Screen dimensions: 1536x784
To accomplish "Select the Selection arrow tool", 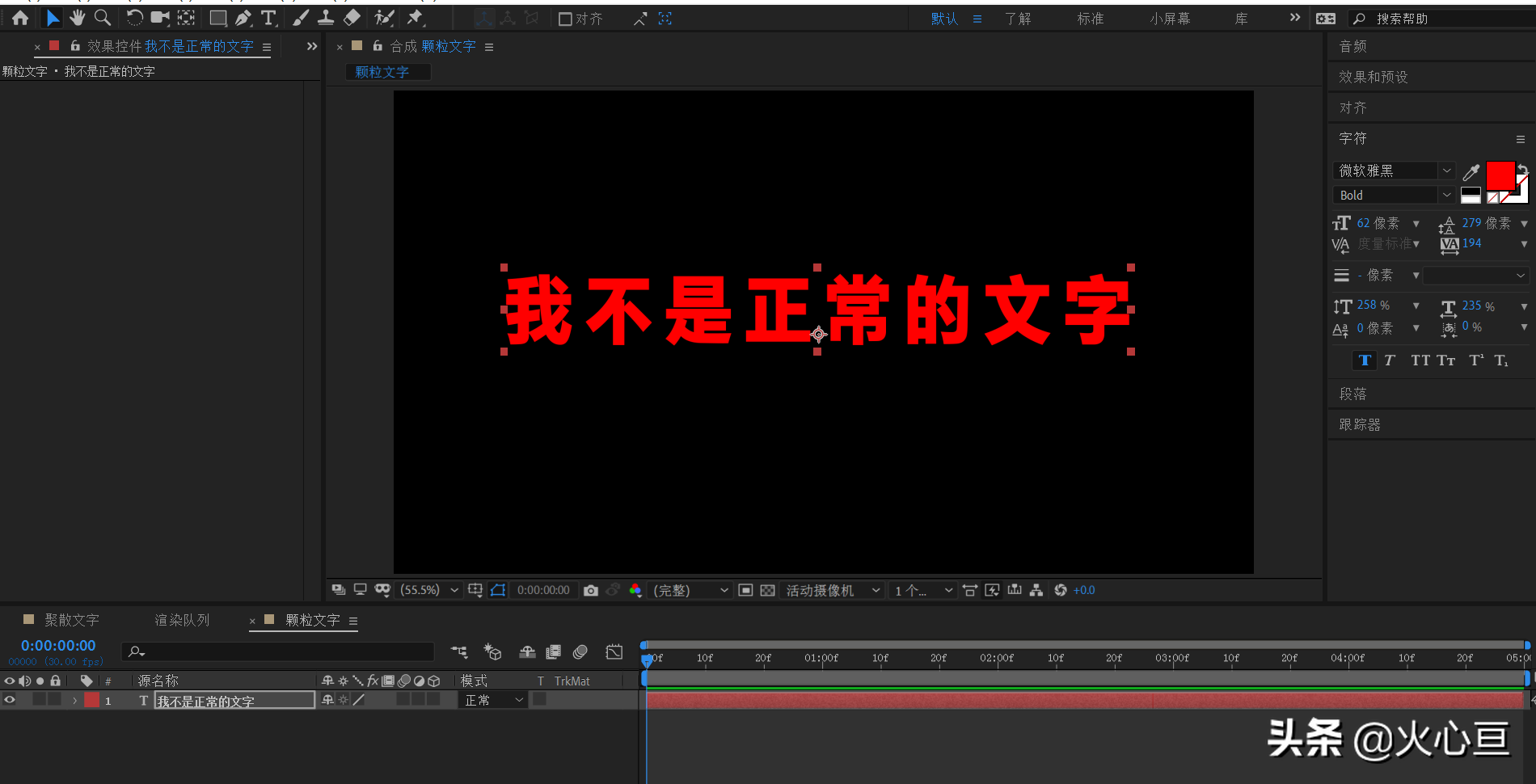I will point(53,18).
